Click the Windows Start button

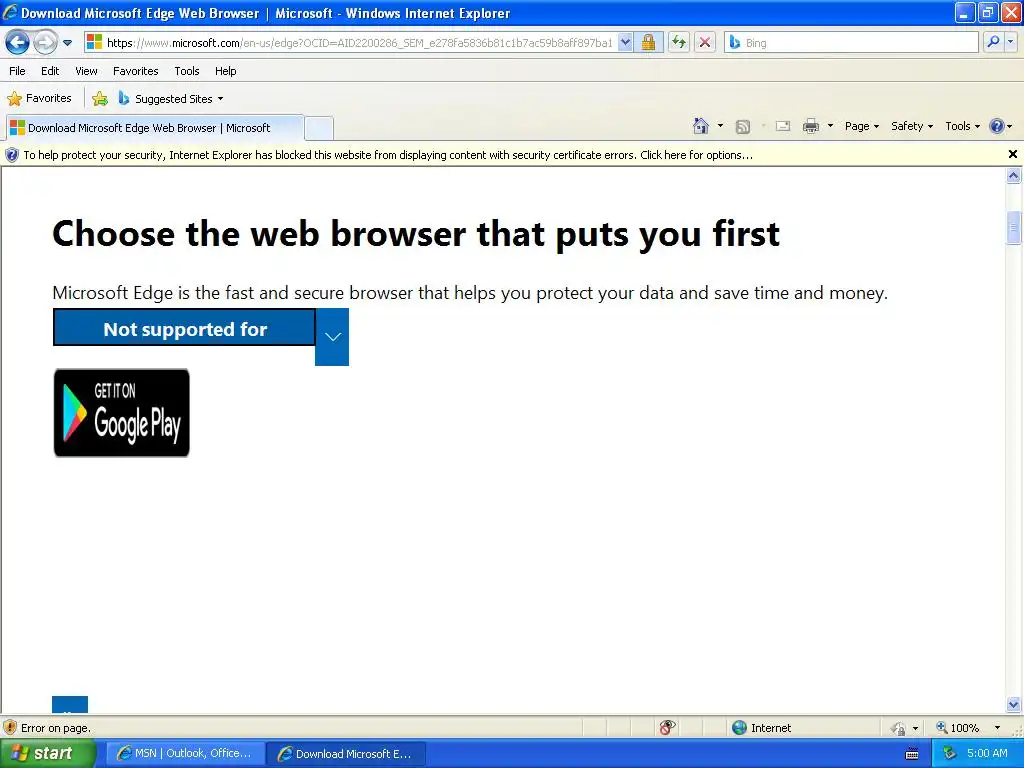click(x=47, y=754)
